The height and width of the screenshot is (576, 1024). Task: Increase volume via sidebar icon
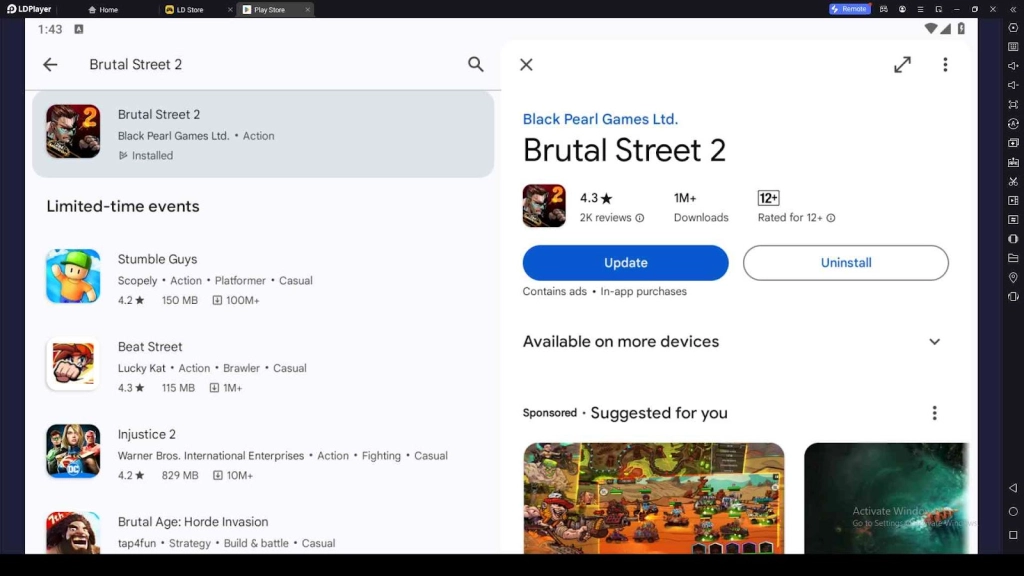pyautogui.click(x=1013, y=65)
